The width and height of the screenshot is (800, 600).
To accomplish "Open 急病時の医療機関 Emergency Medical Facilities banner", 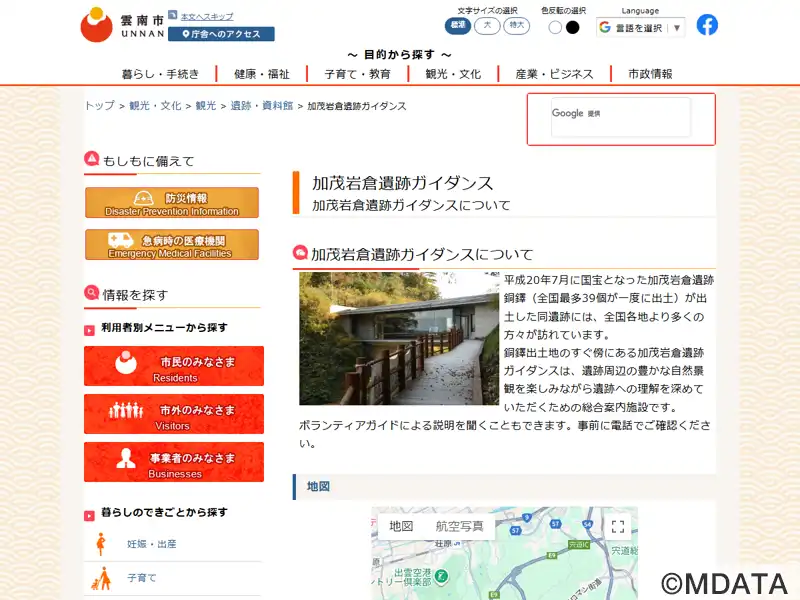I will coord(172,245).
